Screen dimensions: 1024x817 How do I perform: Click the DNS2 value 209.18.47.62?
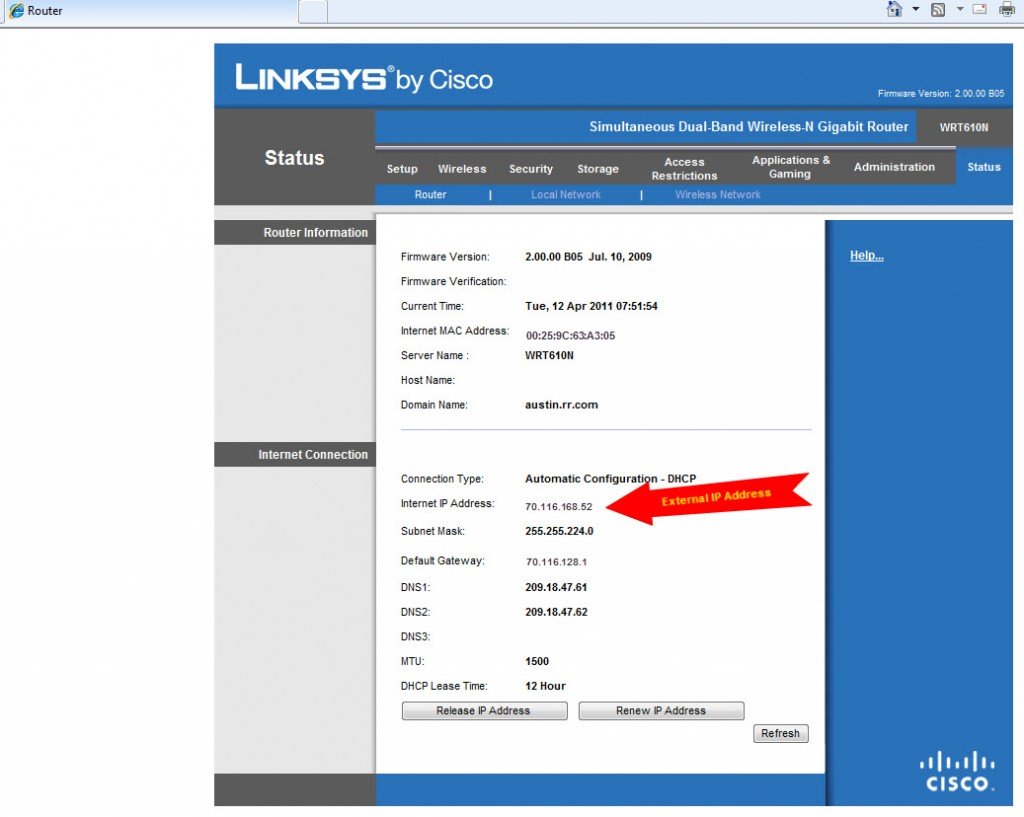click(556, 613)
